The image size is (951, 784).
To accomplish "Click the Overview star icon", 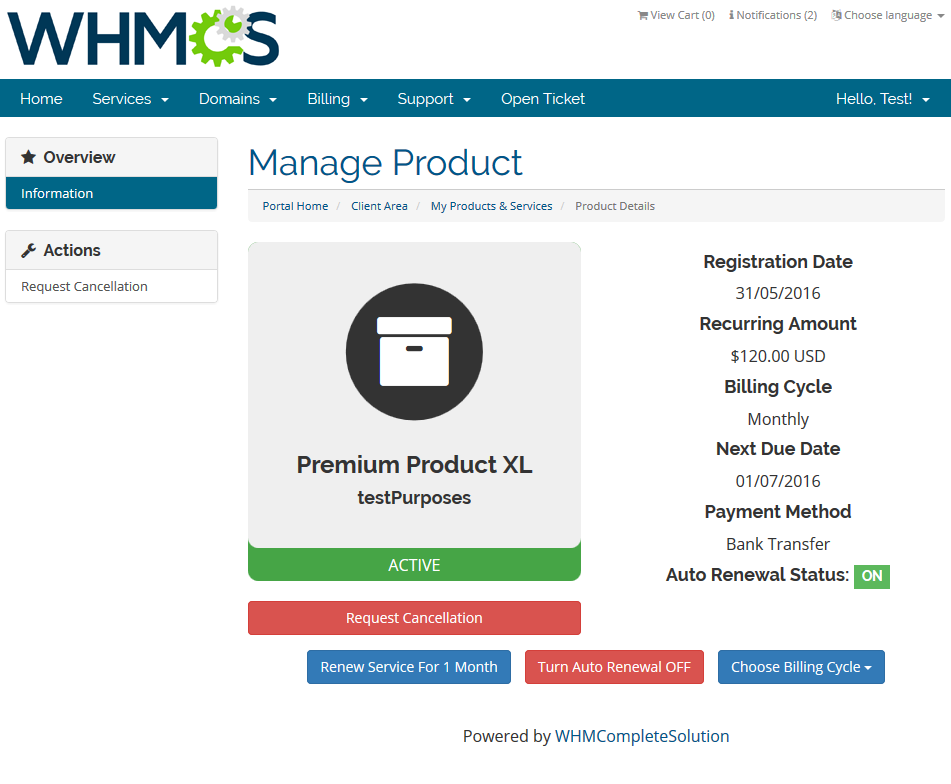I will click(x=29, y=158).
